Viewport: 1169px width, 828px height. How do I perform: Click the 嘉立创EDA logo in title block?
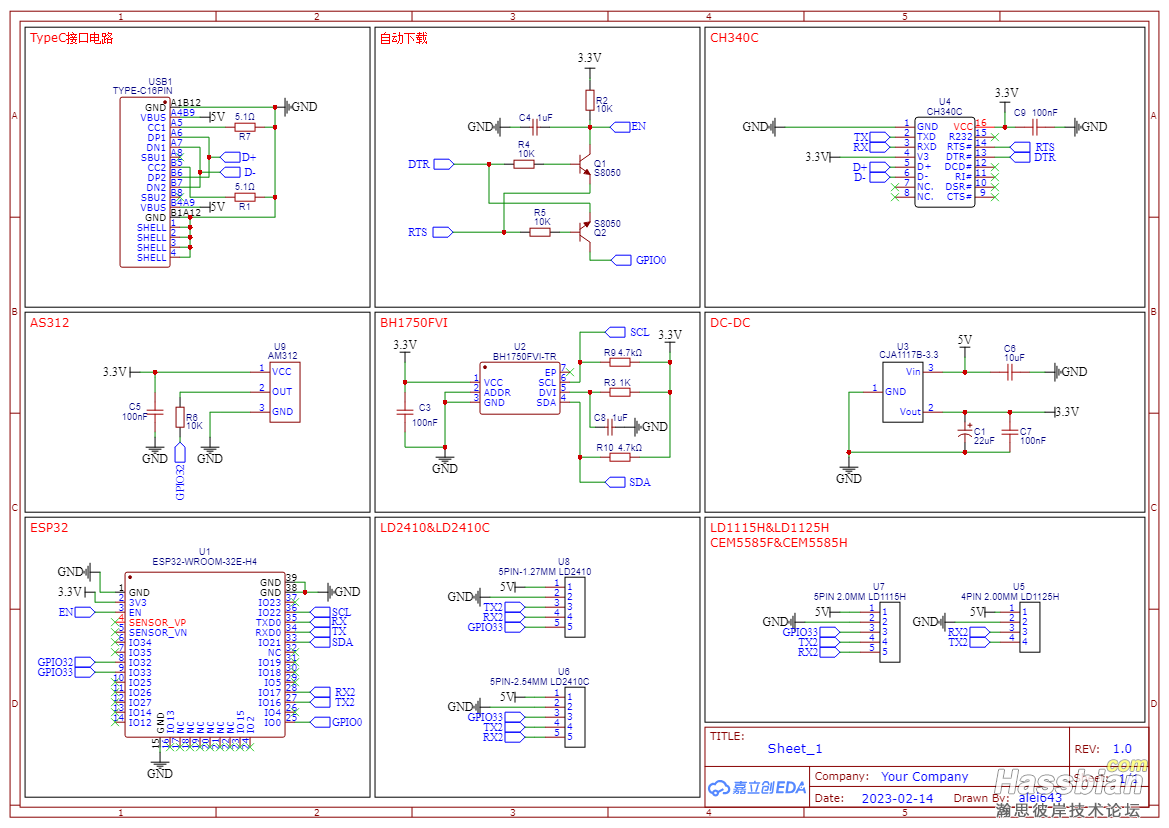tap(757, 788)
